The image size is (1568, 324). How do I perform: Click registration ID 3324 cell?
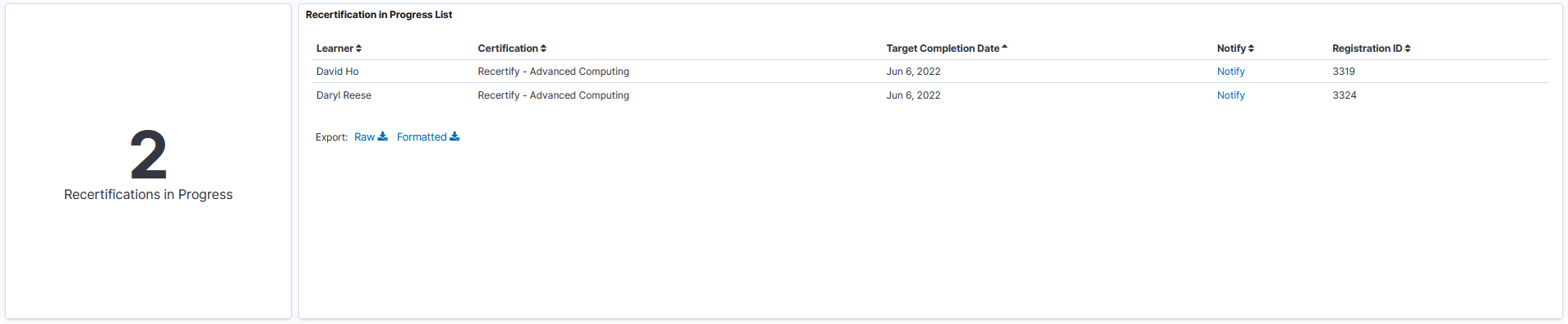[x=1344, y=95]
